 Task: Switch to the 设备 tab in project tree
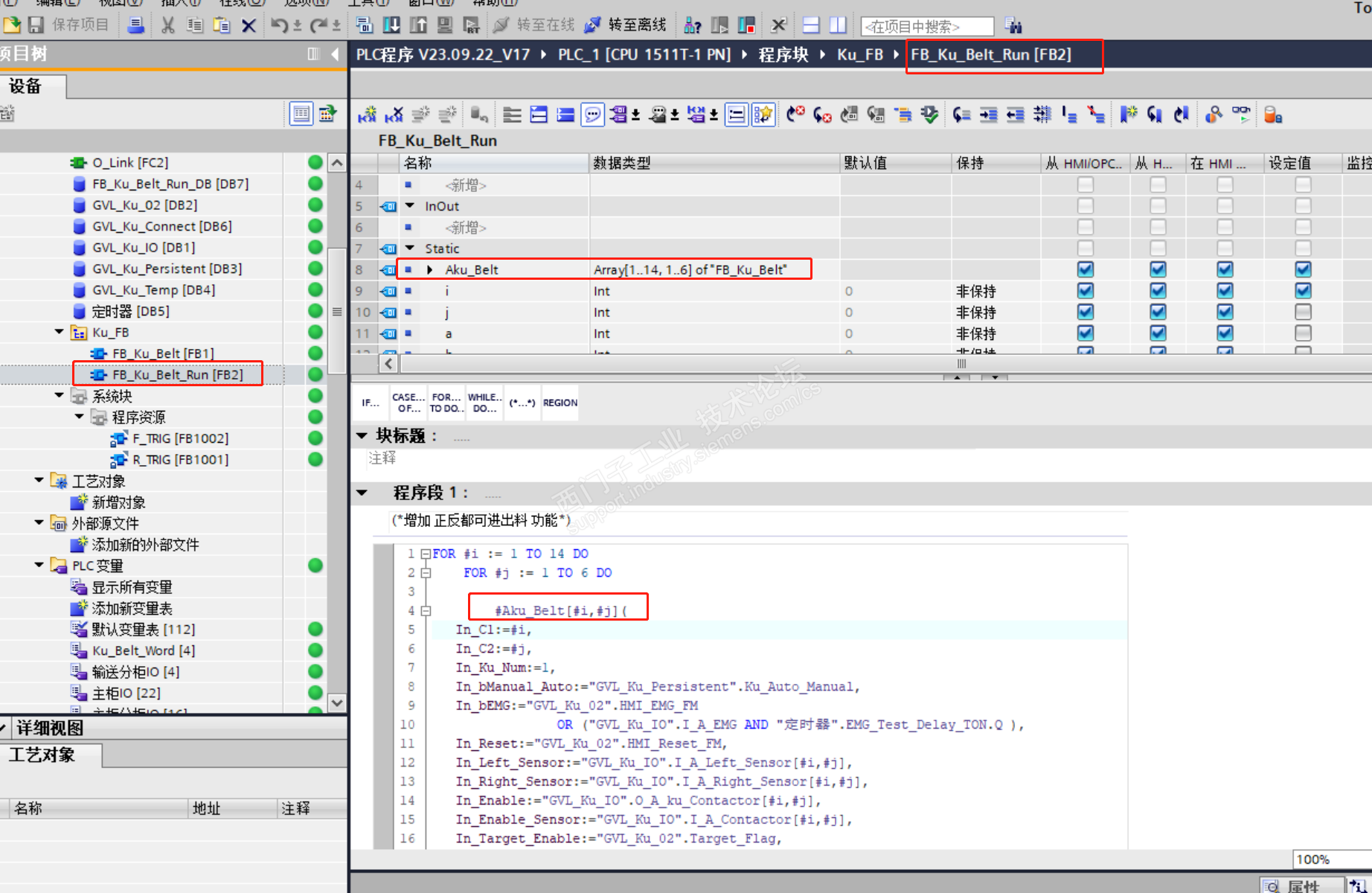pos(33,86)
